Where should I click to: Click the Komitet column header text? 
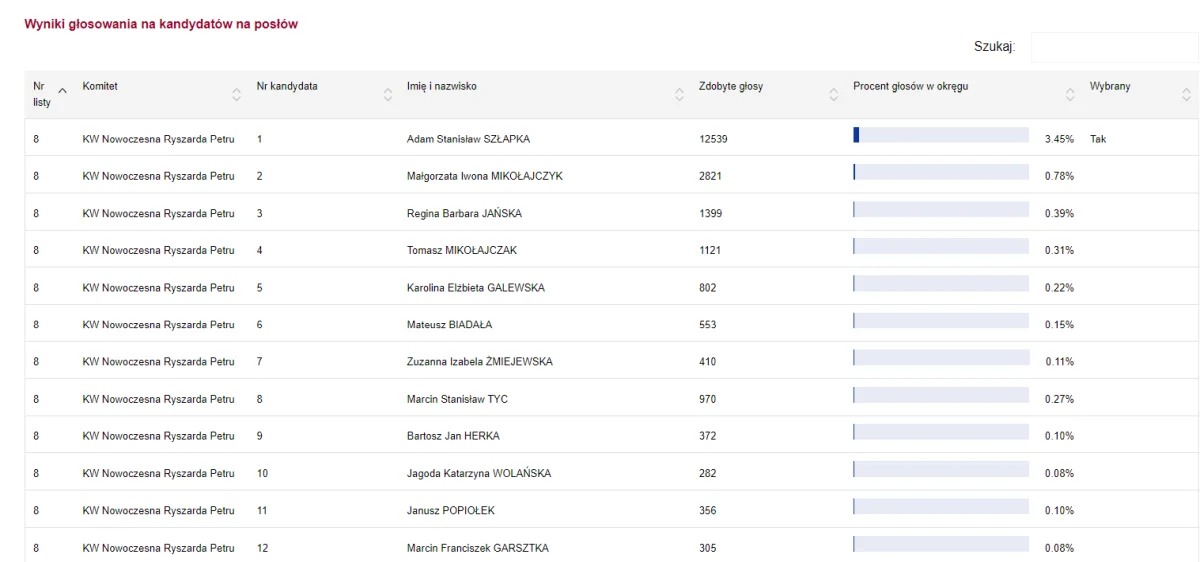pos(100,86)
